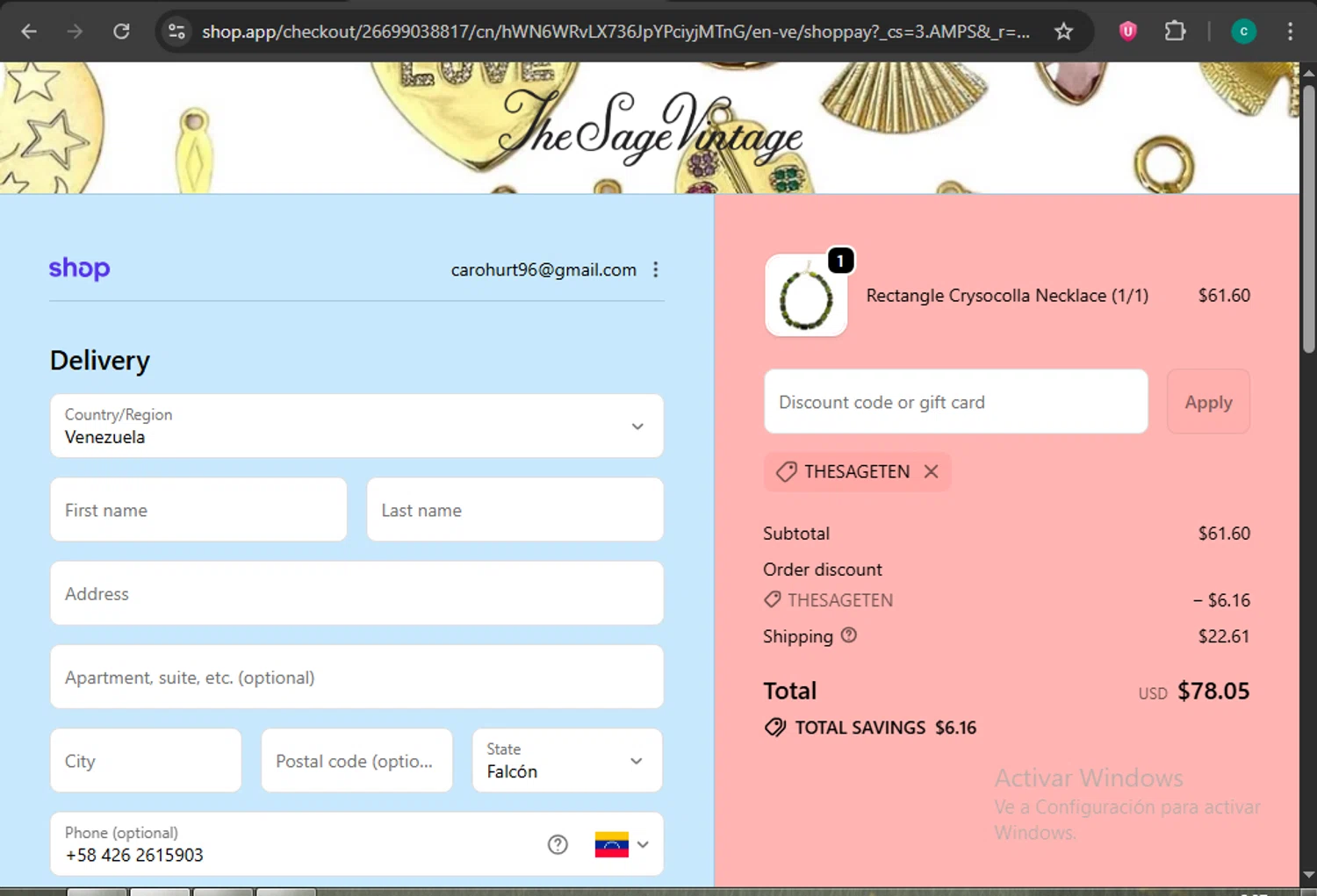Click the shipping help question icon
1317x896 pixels.
[x=848, y=635]
